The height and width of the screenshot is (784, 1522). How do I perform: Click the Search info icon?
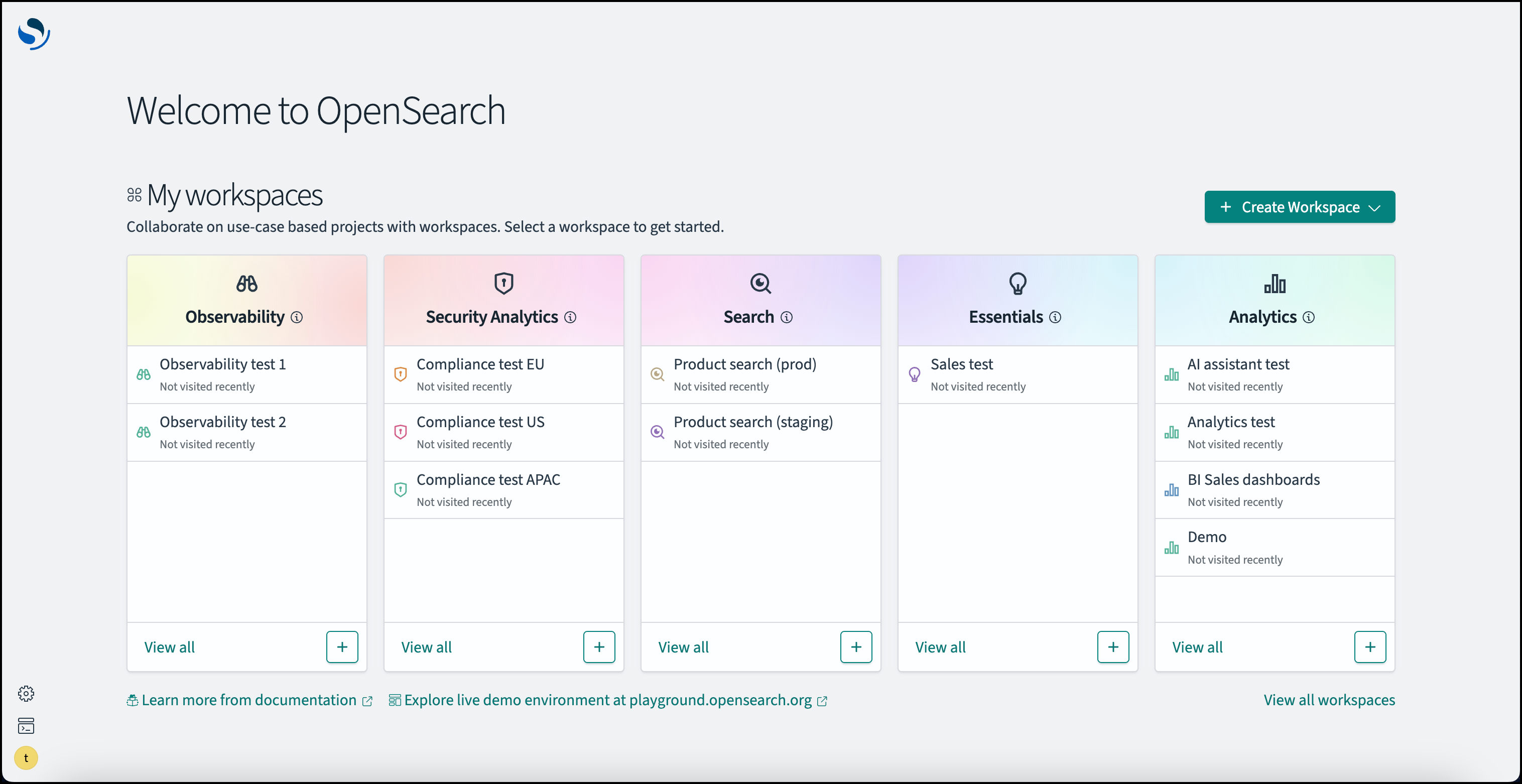(x=787, y=317)
